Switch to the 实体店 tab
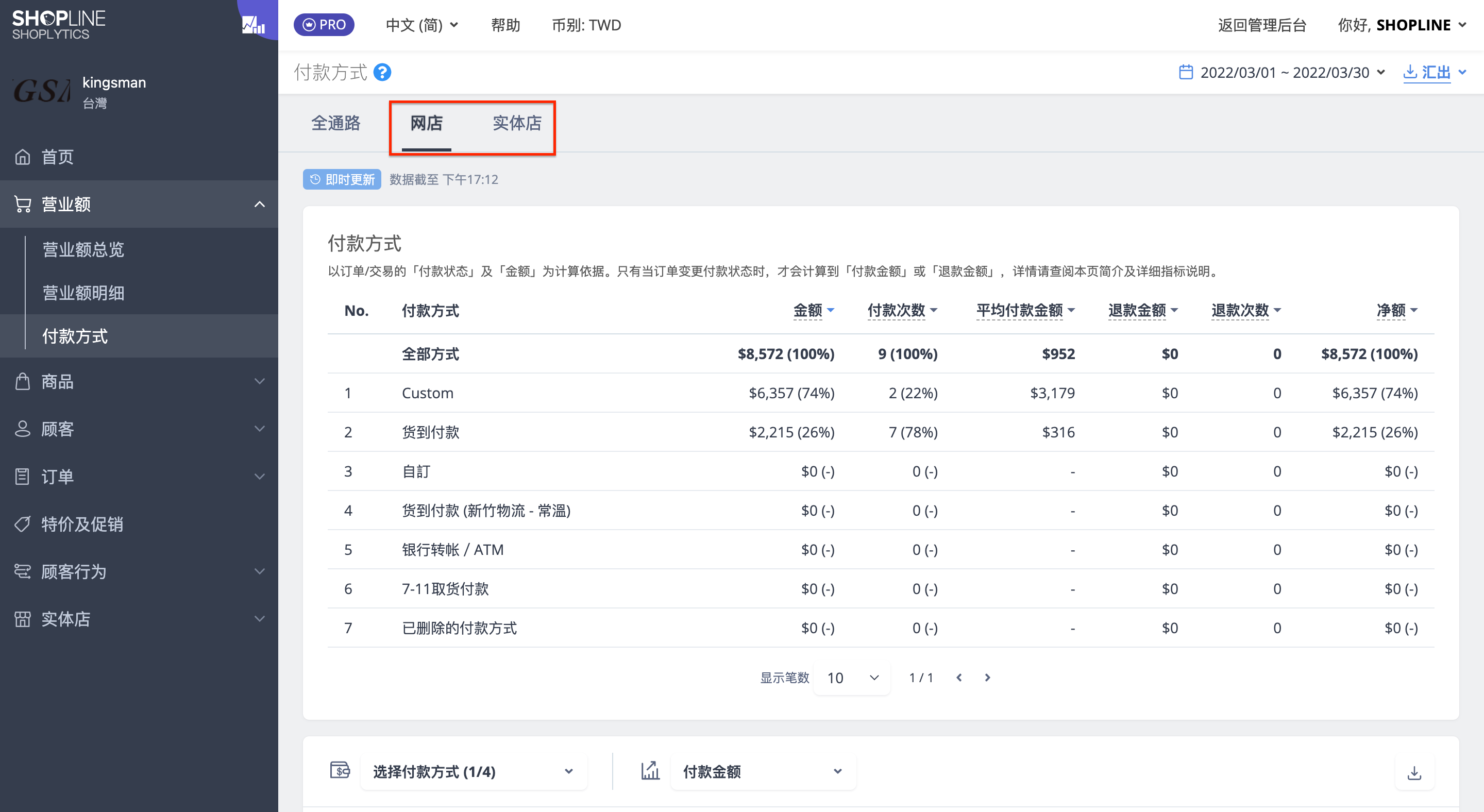The image size is (1484, 812). tap(517, 123)
